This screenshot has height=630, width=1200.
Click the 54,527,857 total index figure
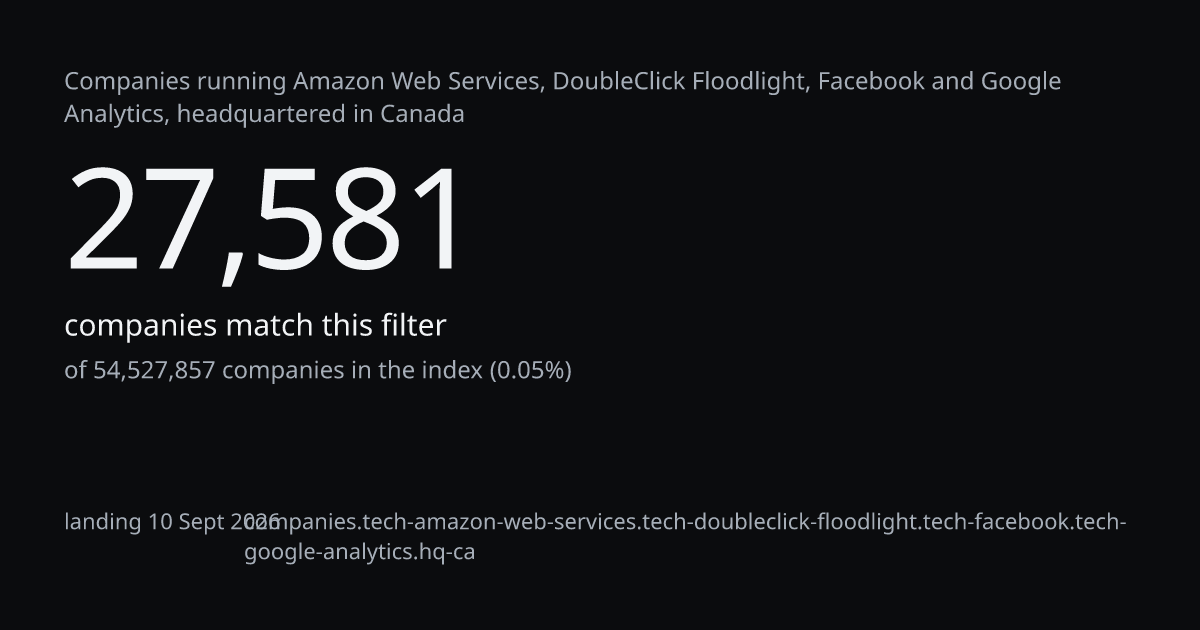pos(154,371)
